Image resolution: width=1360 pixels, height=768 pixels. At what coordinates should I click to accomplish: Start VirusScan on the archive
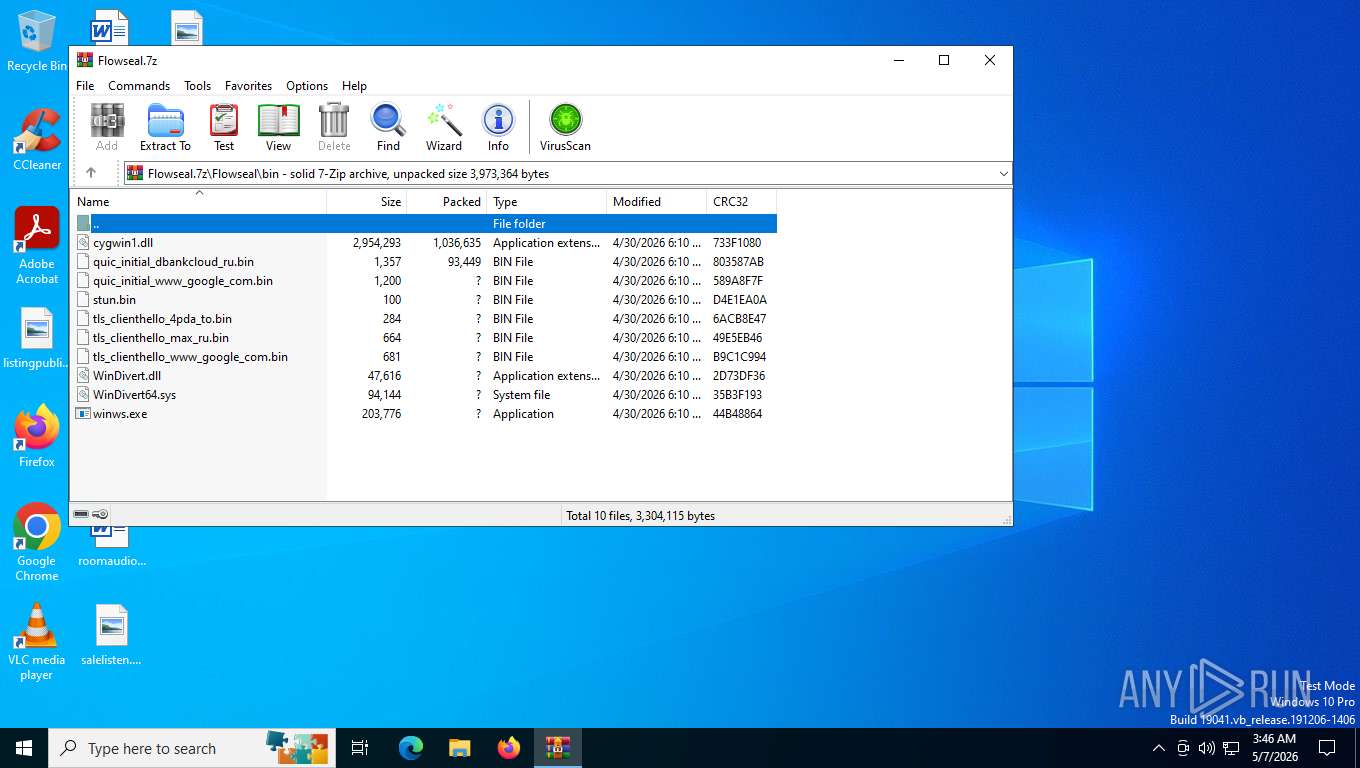tap(565, 127)
